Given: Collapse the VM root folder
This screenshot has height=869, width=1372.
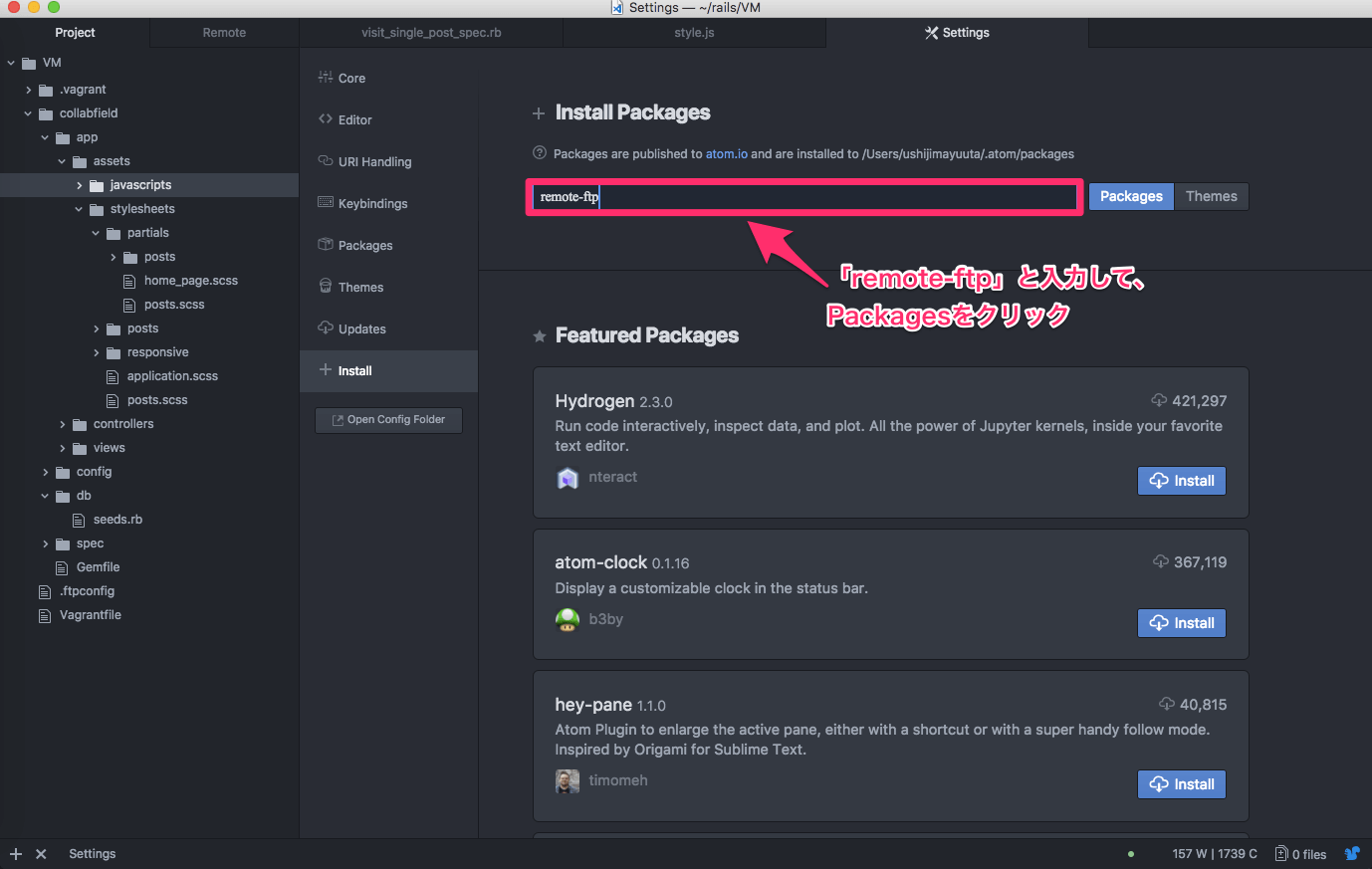Looking at the screenshot, I should (x=12, y=63).
